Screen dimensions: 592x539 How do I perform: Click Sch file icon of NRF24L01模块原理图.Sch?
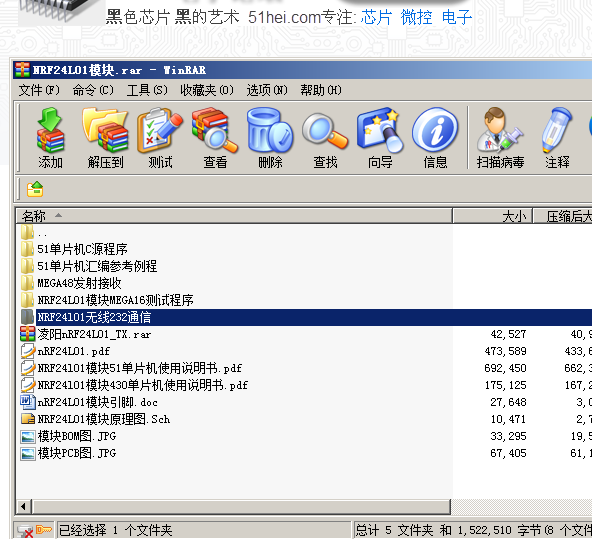click(28, 419)
